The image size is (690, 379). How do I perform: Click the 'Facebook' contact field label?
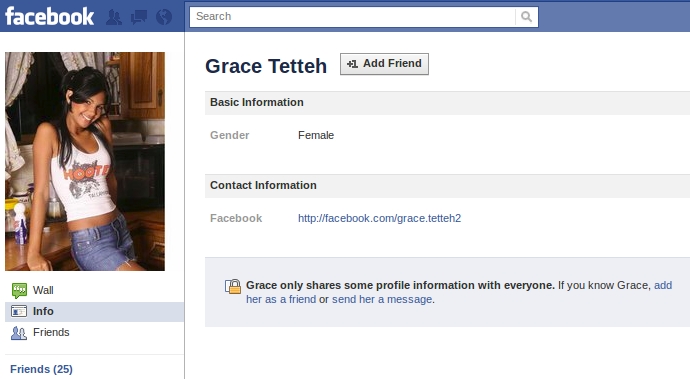(x=236, y=218)
